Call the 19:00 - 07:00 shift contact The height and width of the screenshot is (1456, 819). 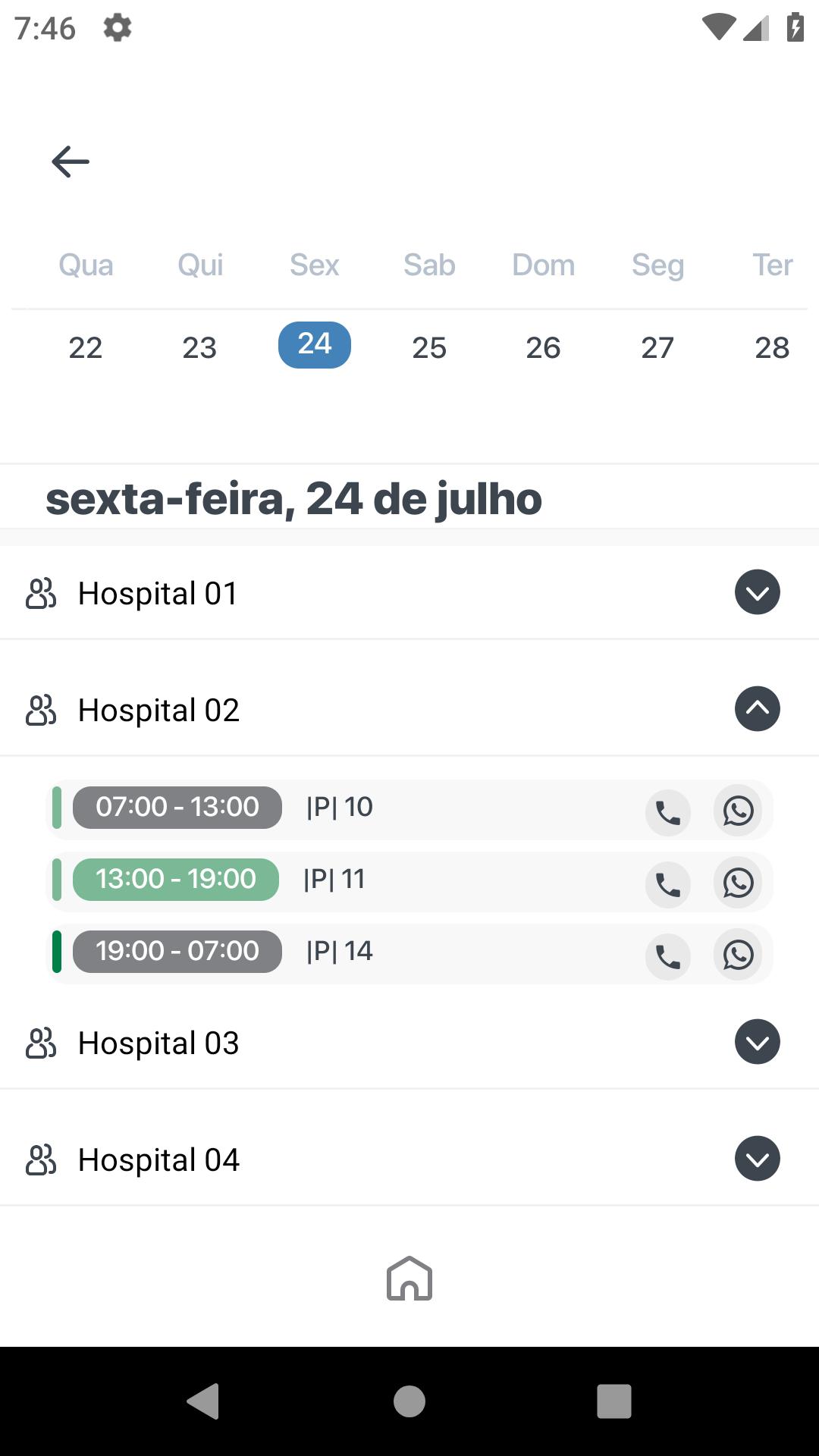point(668,957)
